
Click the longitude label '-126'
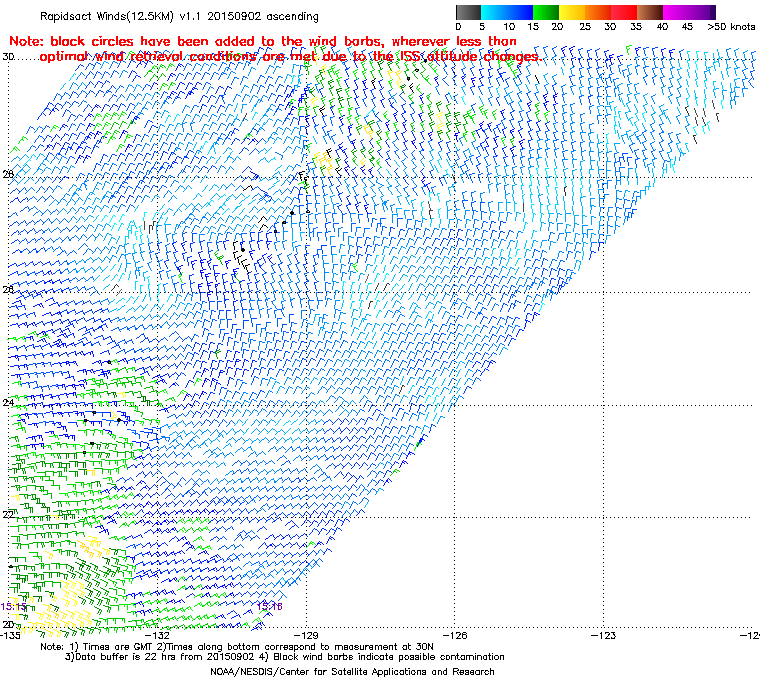(455, 635)
